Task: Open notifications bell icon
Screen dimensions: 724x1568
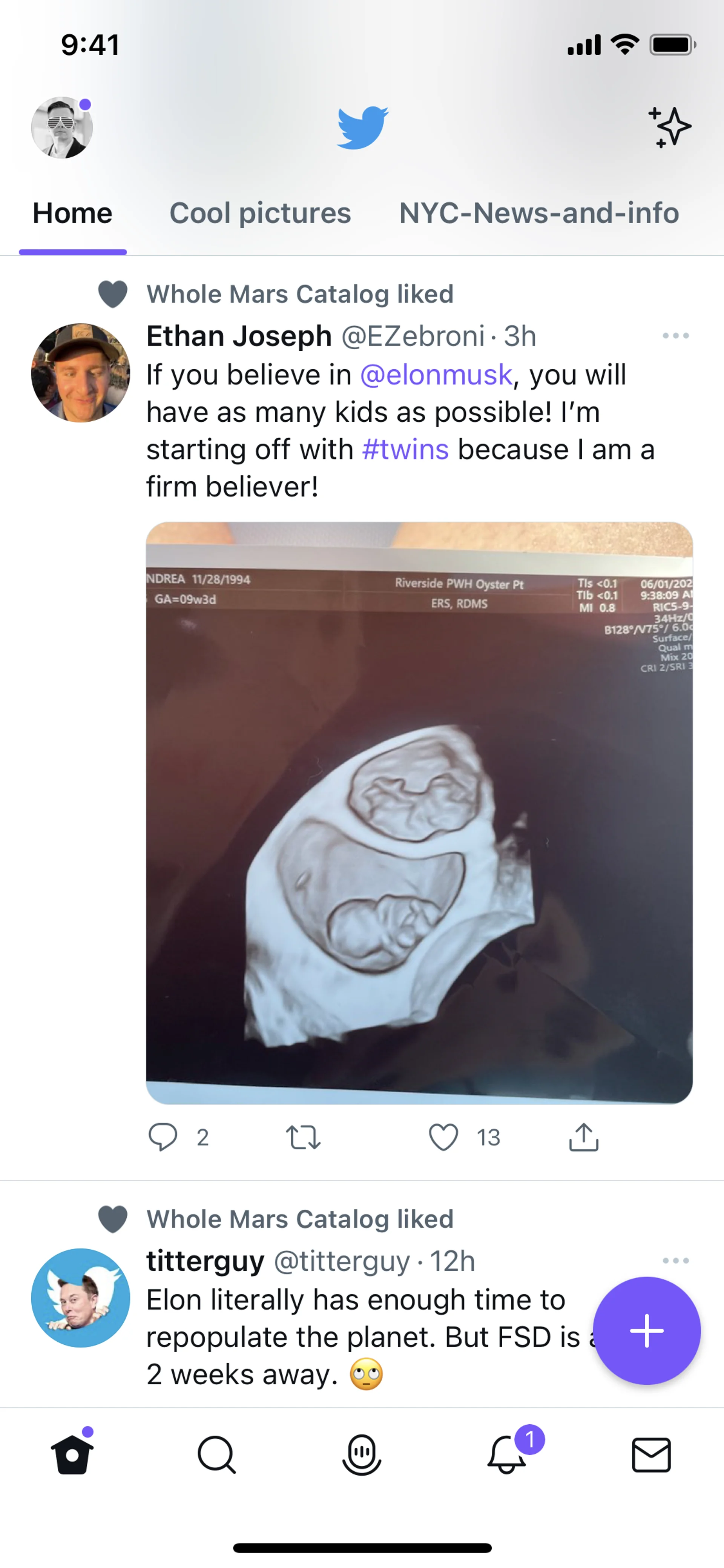Action: point(507,1455)
